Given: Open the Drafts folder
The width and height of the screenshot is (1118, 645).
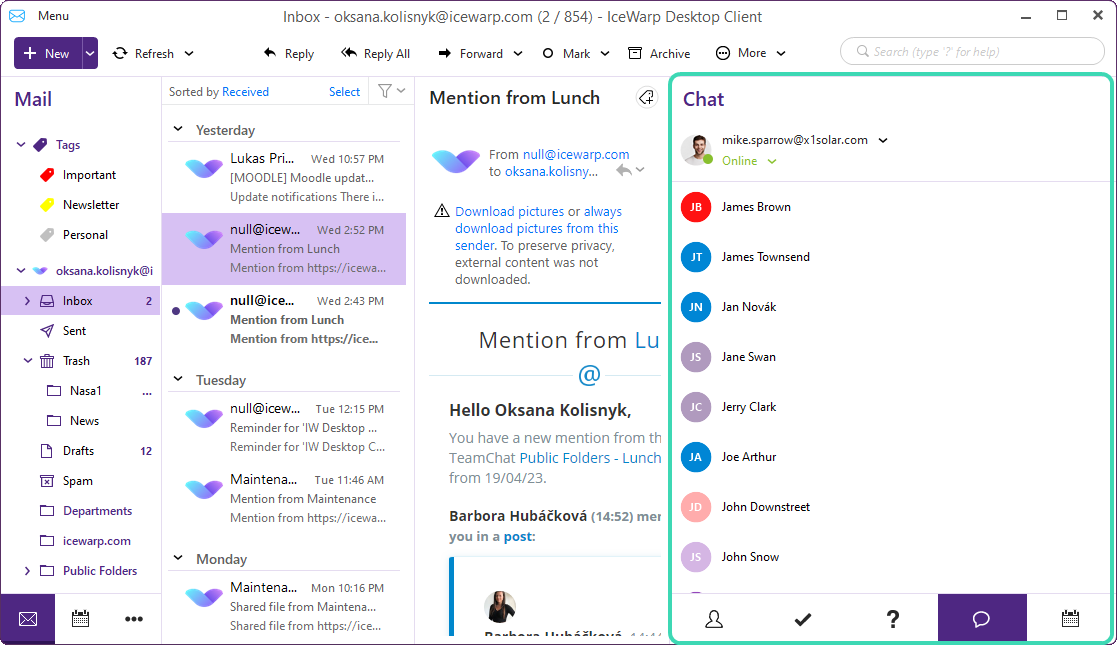Looking at the screenshot, I should pyautogui.click(x=78, y=450).
